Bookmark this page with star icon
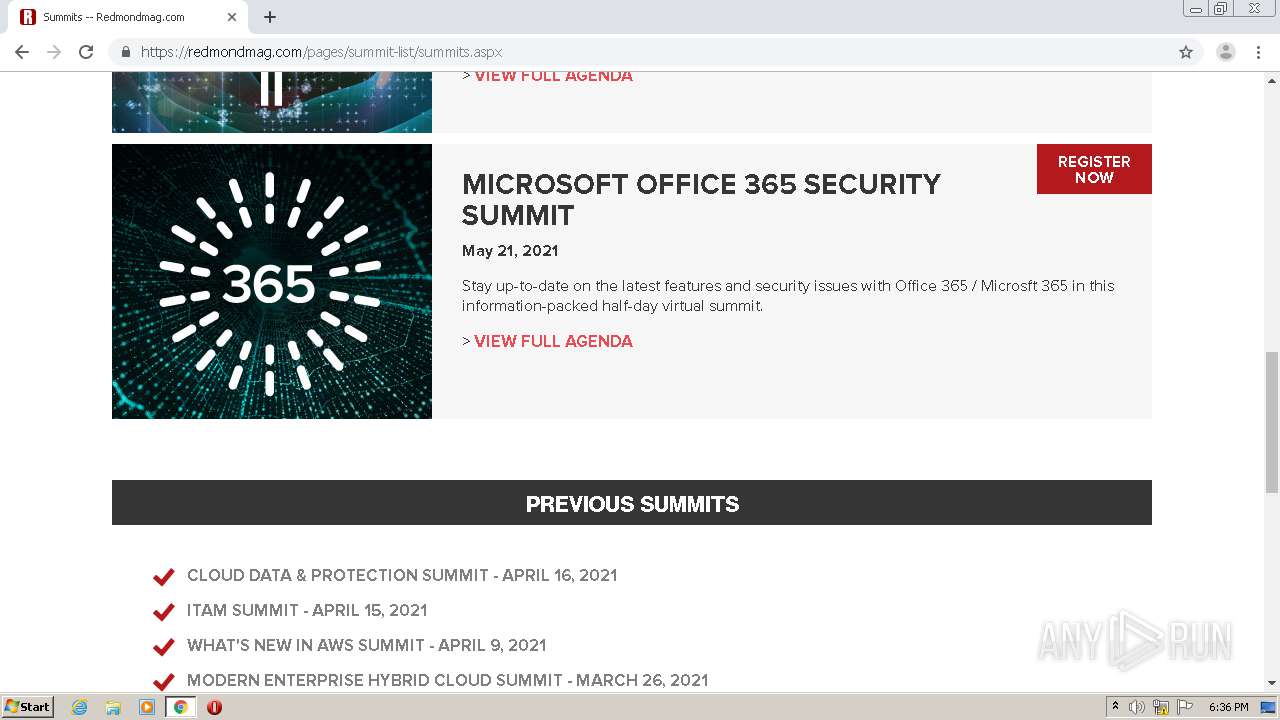Viewport: 1280px width, 720px height. [1186, 52]
